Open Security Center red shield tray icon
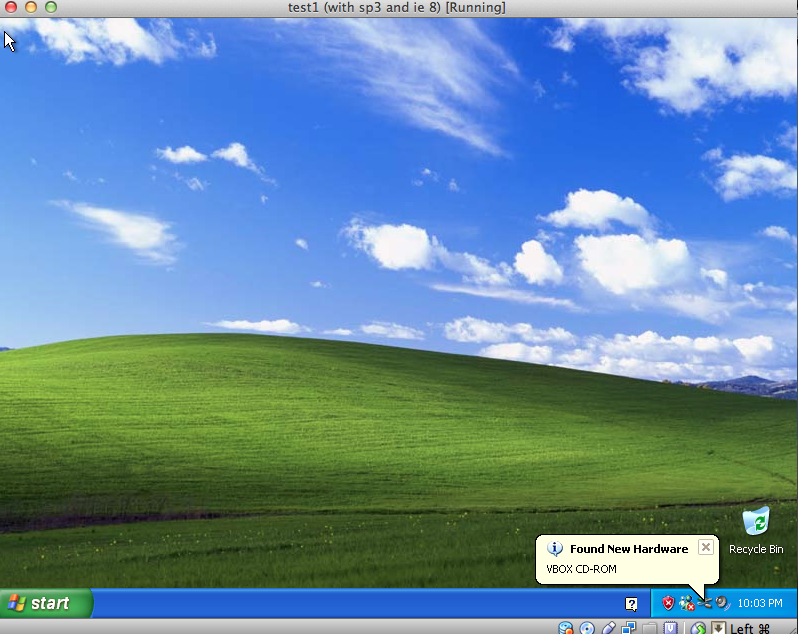This screenshot has height=634, width=798. click(668, 603)
